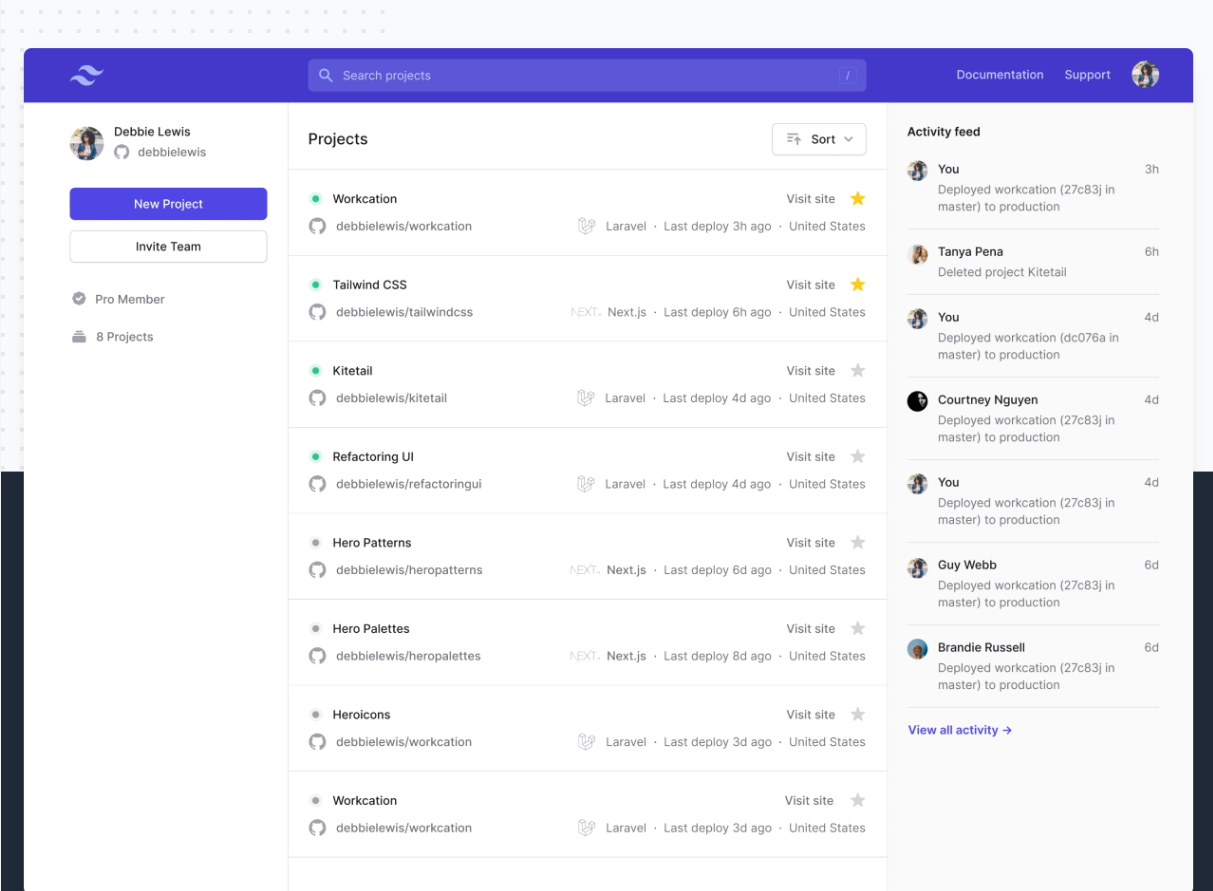Click the GitHub icon beside debbielewis/kitetail
1213x891 pixels.
(317, 398)
